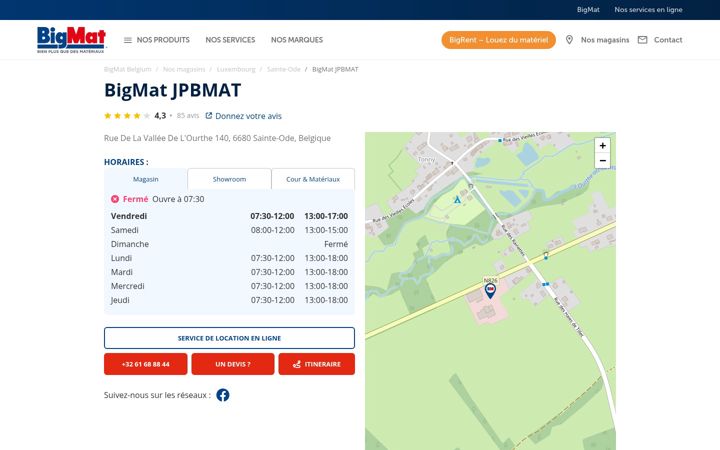720x450 pixels.
Task: Switch to the Showroom hours tab
Action: coord(229,179)
